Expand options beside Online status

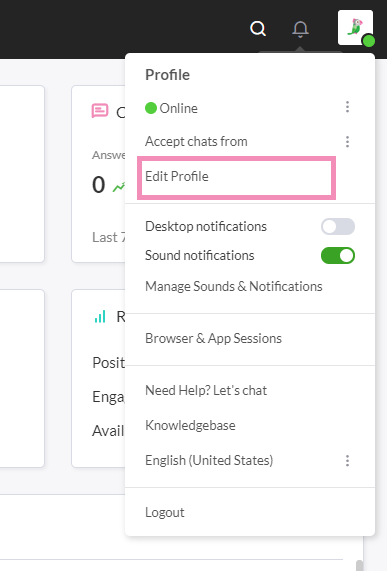[x=347, y=107]
